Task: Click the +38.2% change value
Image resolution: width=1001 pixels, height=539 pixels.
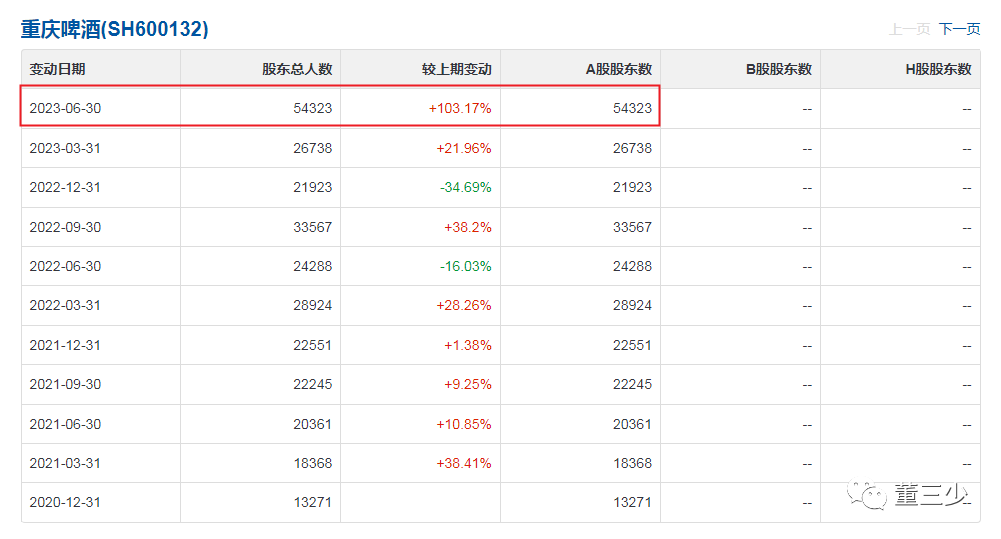Action: coord(468,227)
